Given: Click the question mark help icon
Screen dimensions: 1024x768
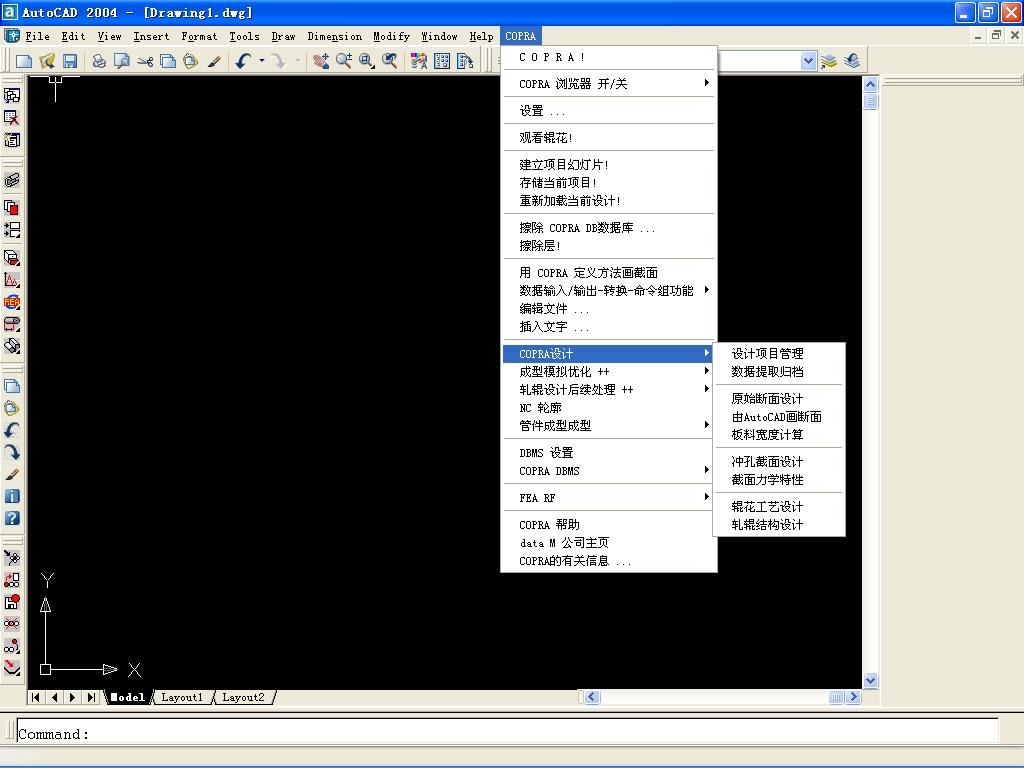Looking at the screenshot, I should click(x=12, y=519).
